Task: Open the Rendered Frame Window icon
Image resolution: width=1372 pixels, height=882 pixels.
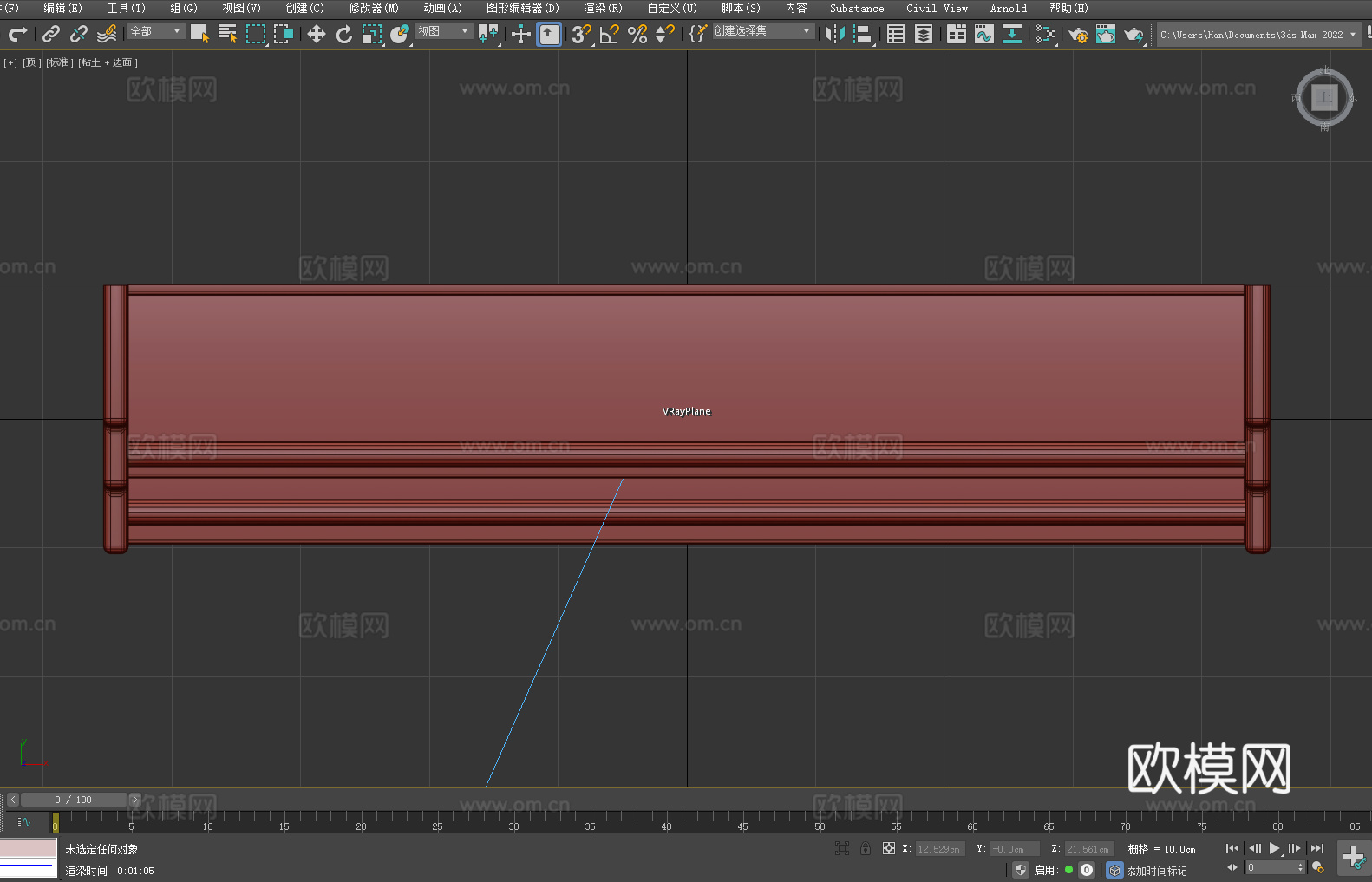Action: 1106,34
